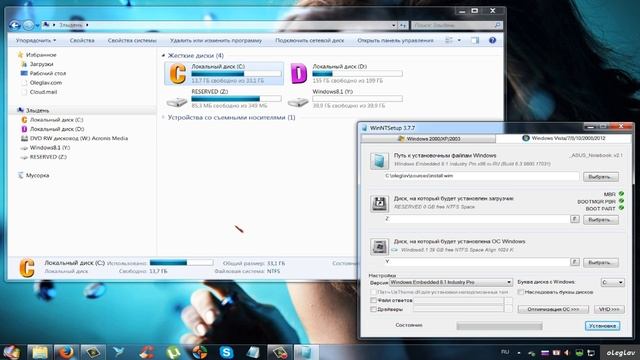Click the refresh button beside address bar
The image size is (640, 360).
403,25
